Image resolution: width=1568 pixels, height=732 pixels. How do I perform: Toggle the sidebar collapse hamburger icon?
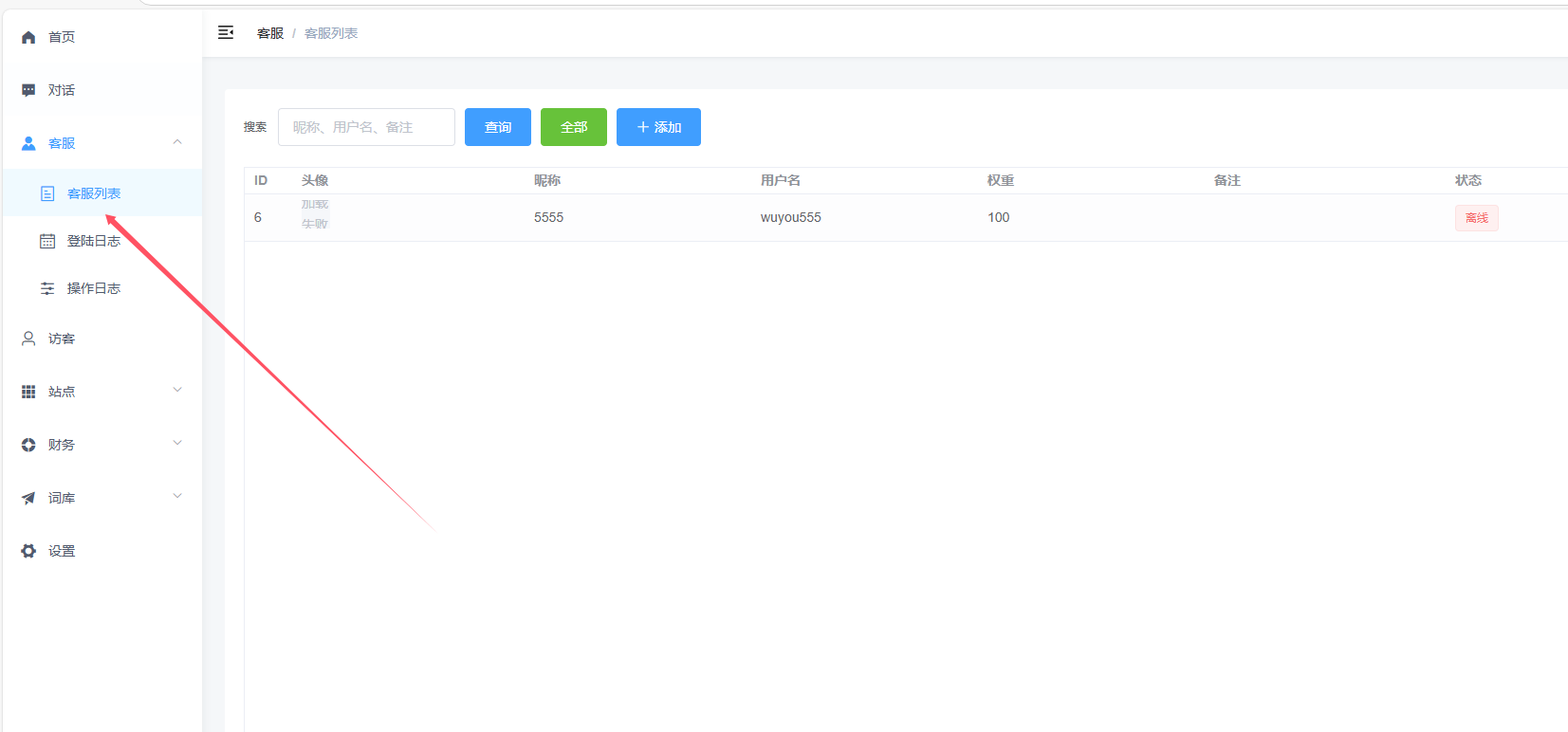tap(226, 32)
